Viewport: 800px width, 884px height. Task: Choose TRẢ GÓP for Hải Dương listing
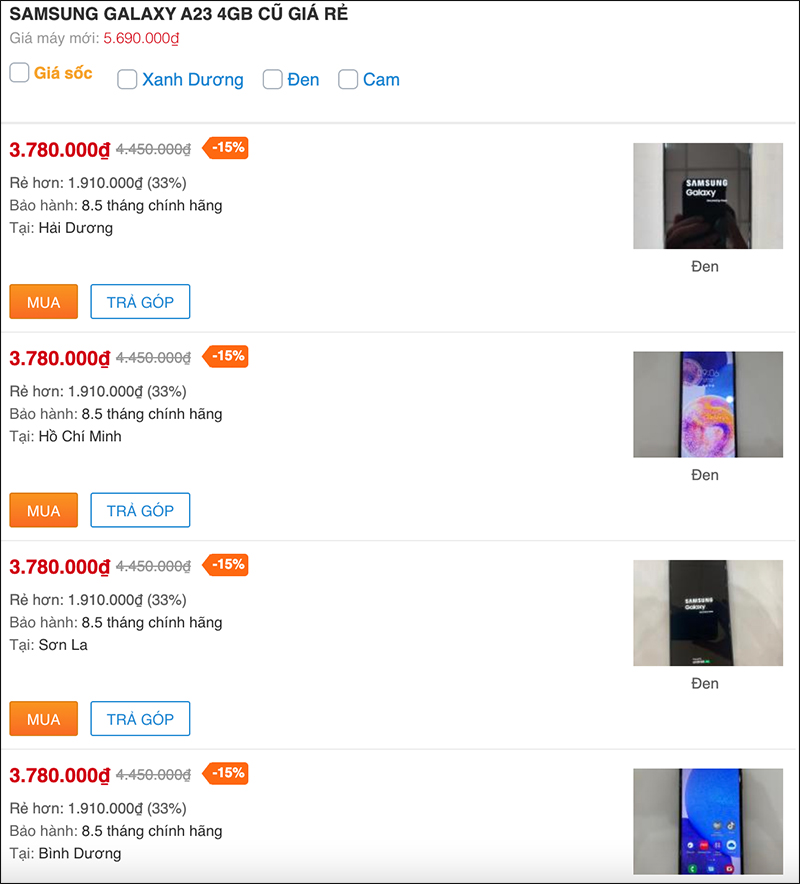coord(140,302)
